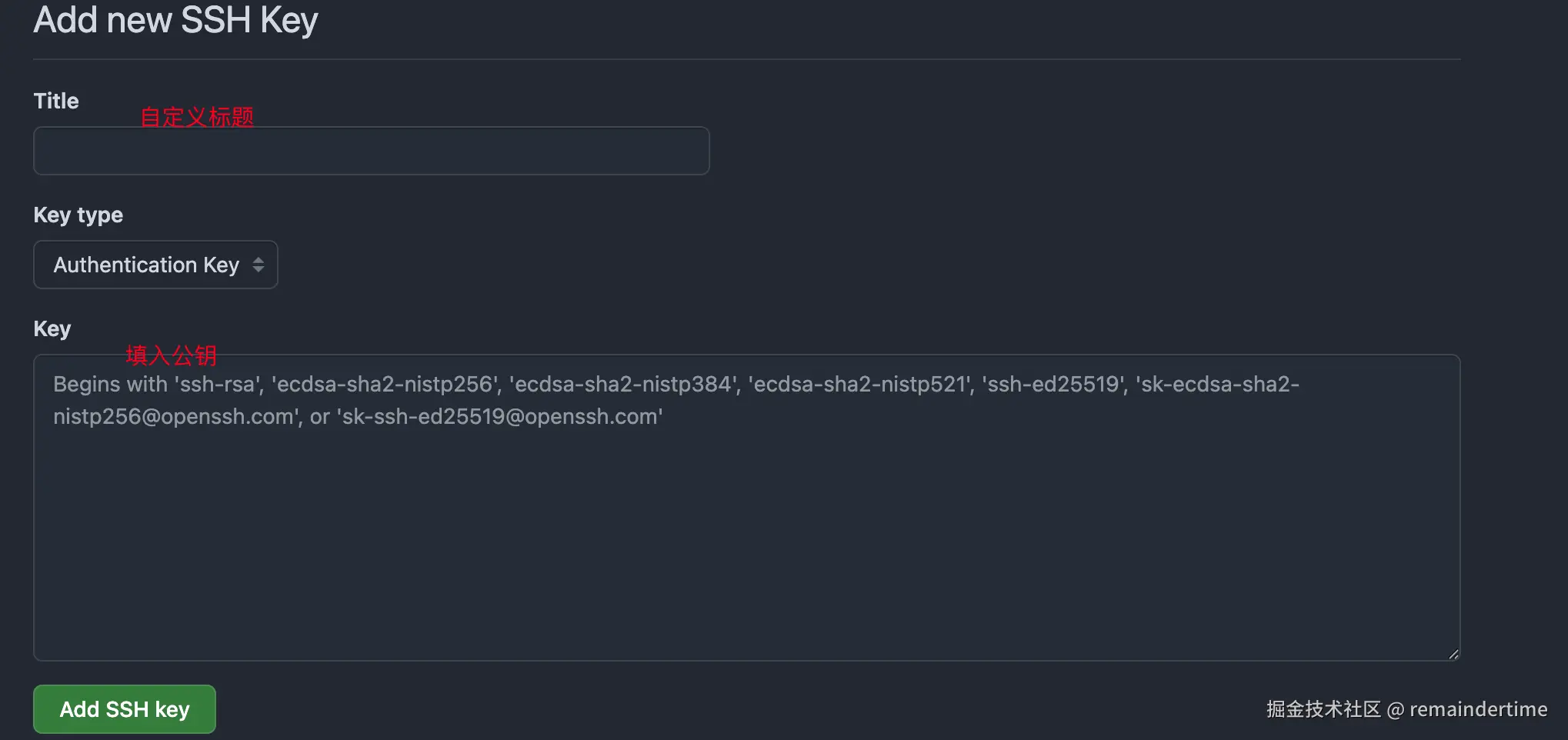Click the "Key" label above the textarea

tap(52, 329)
